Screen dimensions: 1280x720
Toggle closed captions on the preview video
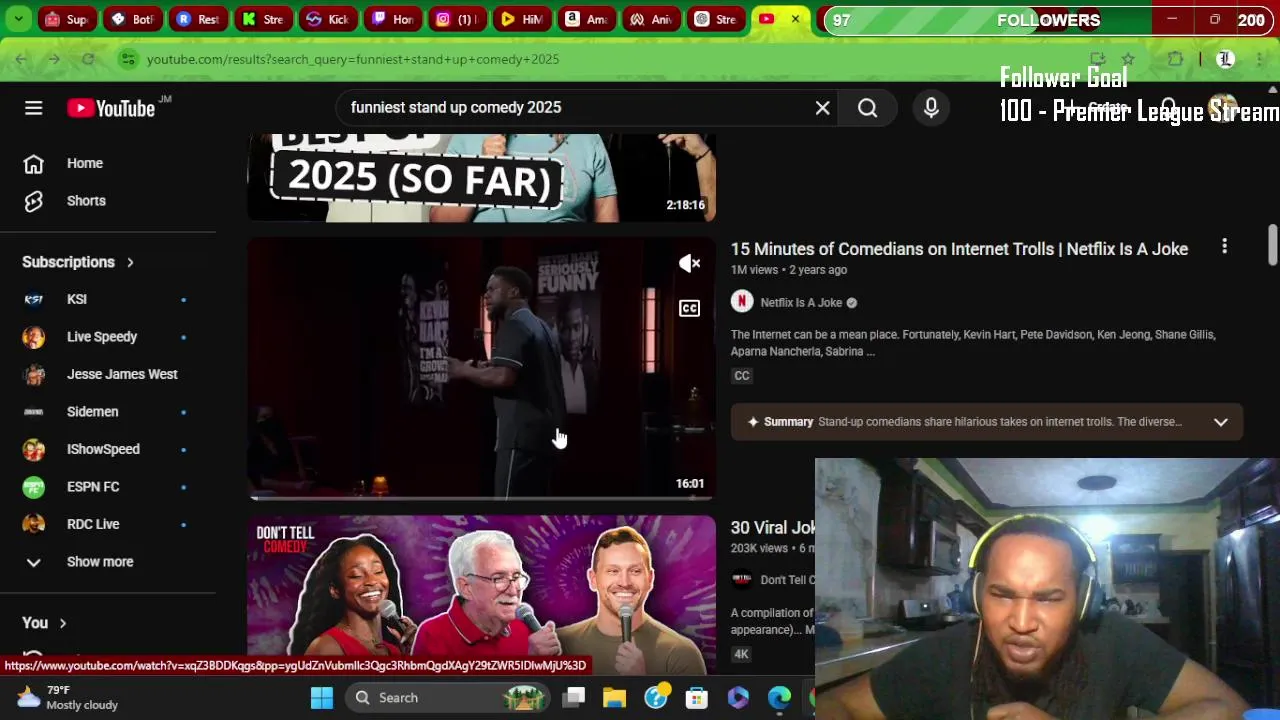(x=689, y=308)
